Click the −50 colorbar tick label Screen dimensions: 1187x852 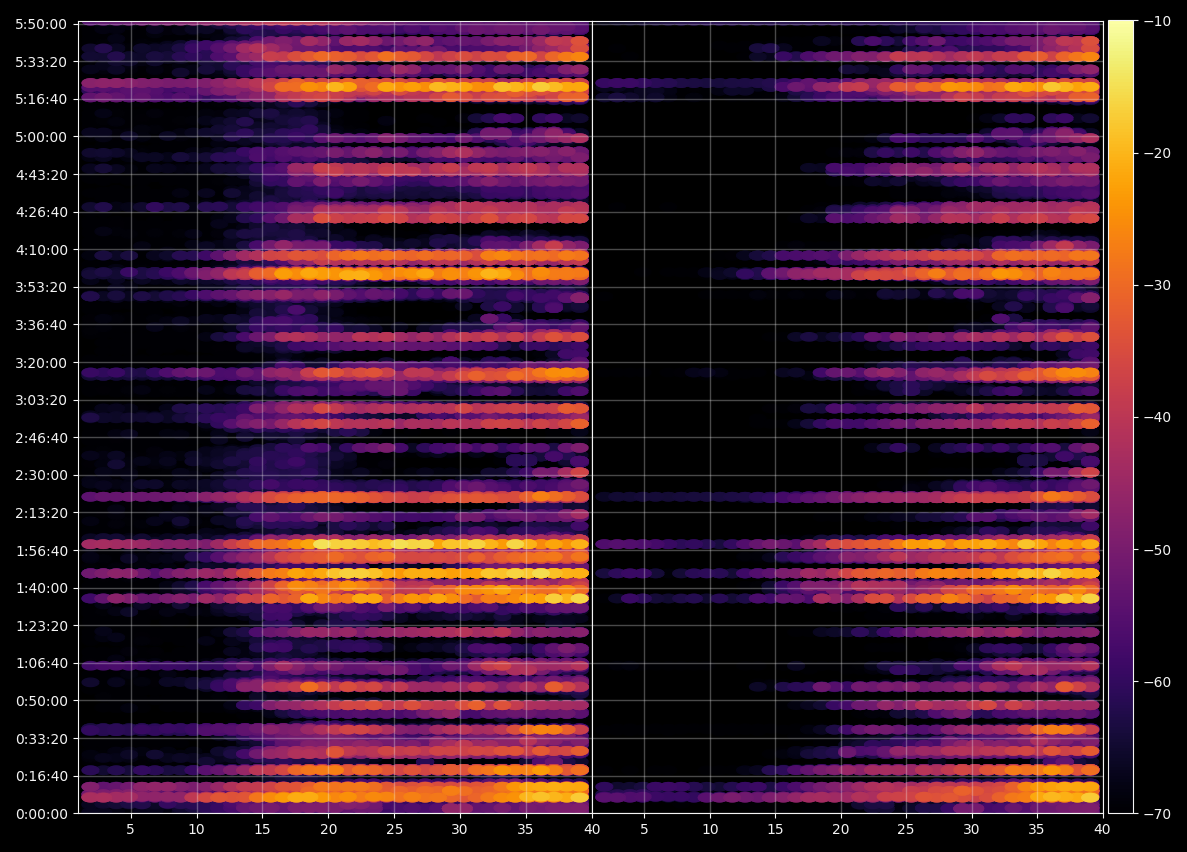pos(1157,549)
